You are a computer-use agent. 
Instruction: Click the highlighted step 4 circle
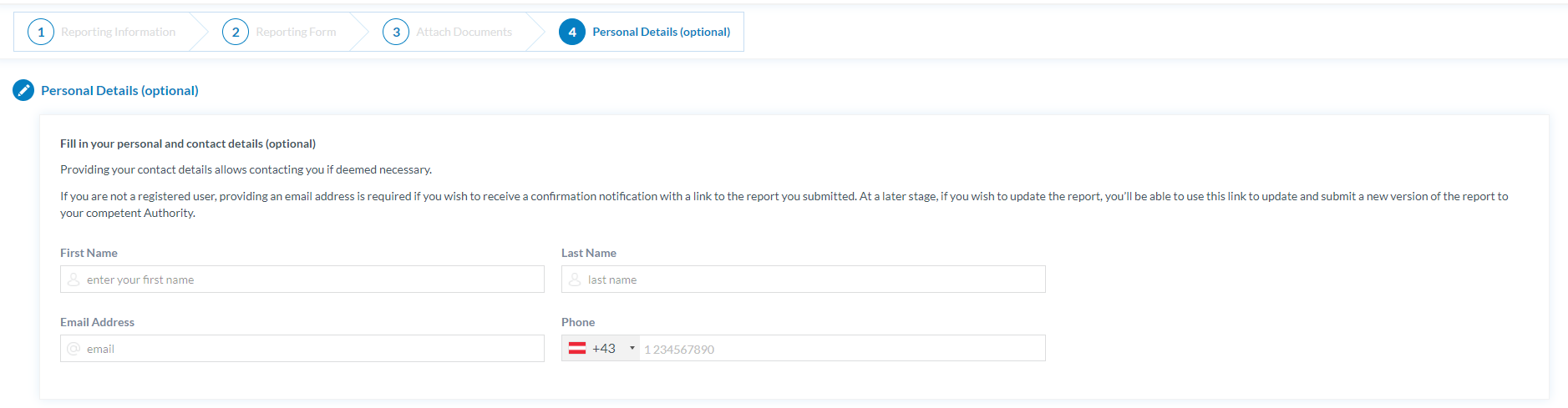point(572,32)
